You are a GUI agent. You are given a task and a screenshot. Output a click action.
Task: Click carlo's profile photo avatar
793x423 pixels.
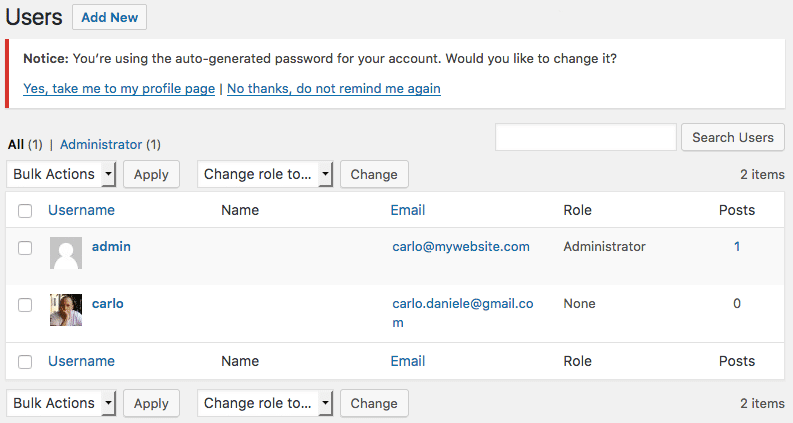click(66, 310)
